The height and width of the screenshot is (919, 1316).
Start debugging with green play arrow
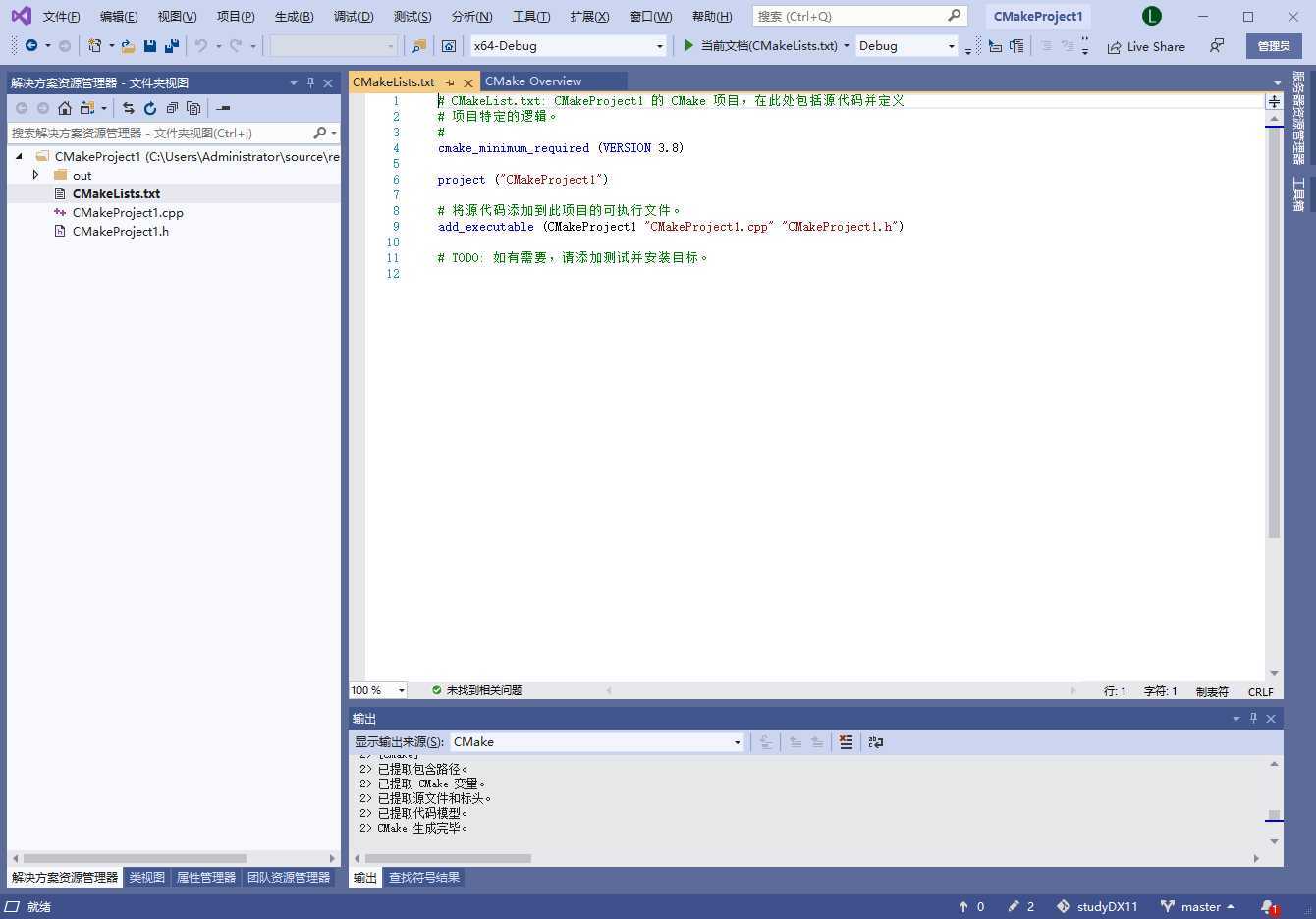[688, 45]
